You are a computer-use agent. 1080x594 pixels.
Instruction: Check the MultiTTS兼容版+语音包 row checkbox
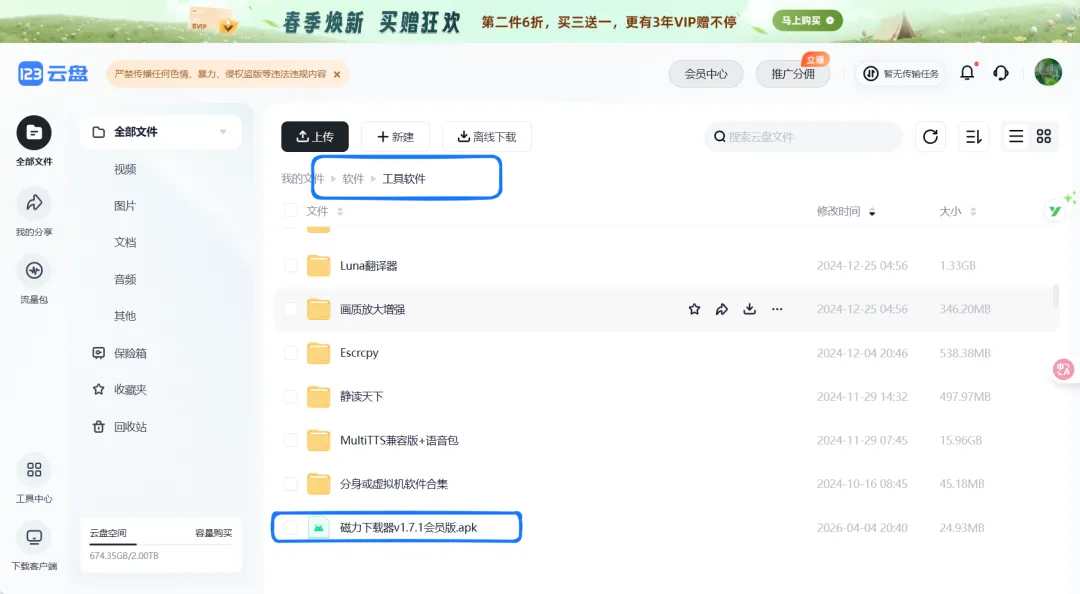(291, 440)
